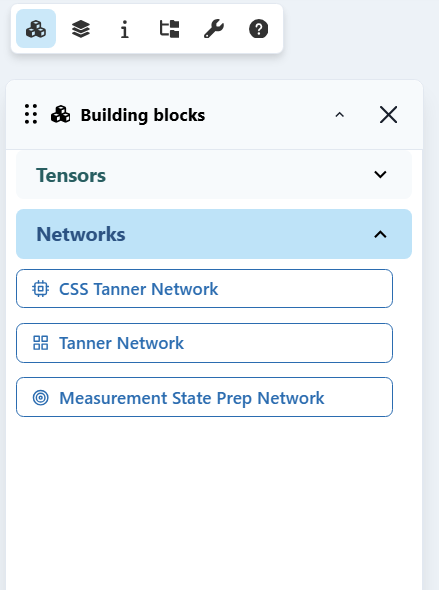
Task: Select the Networks section header
Action: (214, 234)
